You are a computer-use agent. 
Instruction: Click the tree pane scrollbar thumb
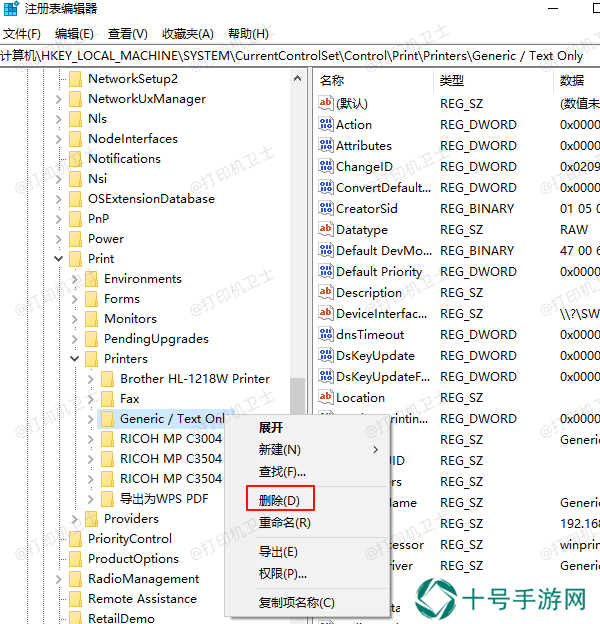pos(297,396)
